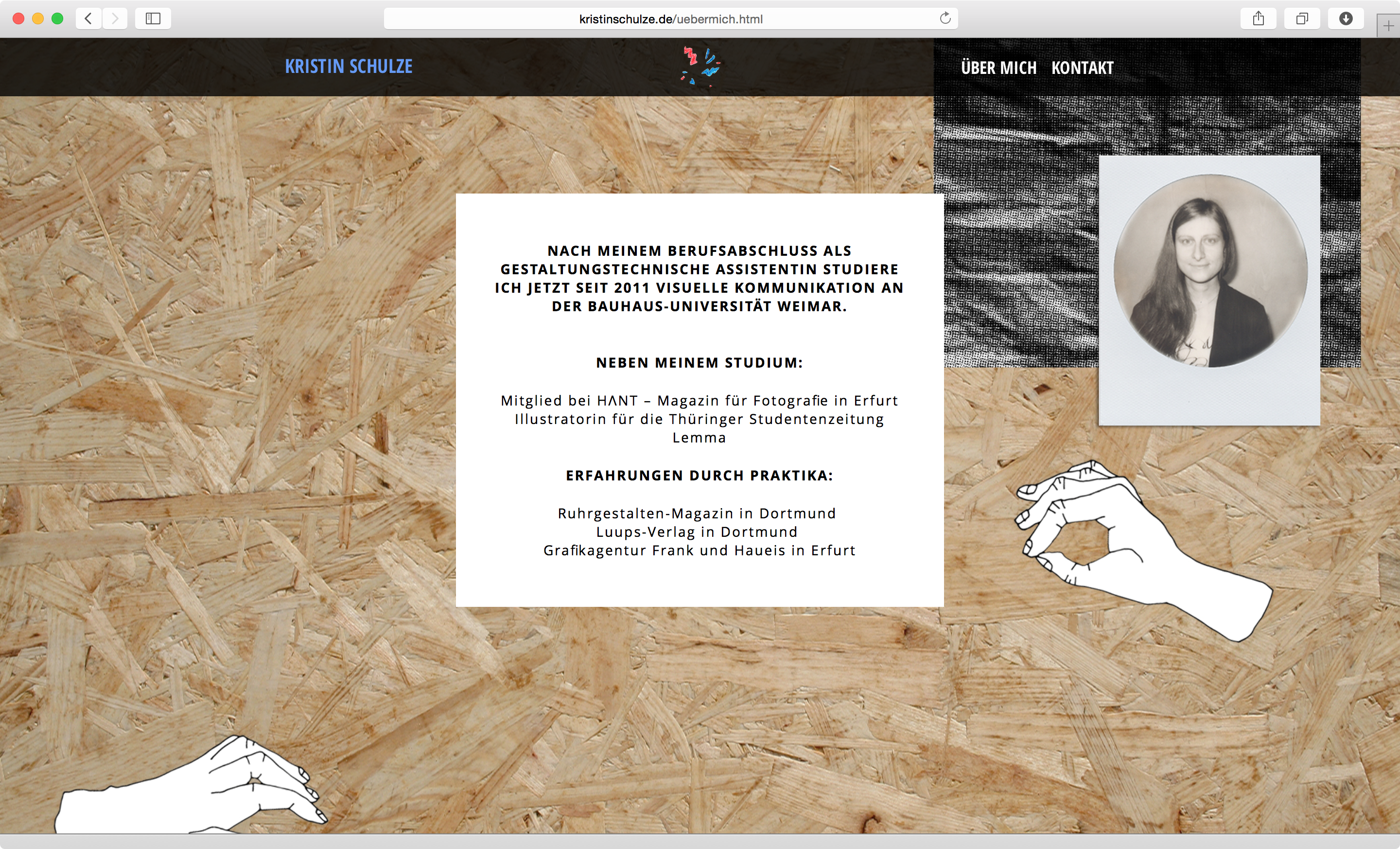Open the ÜBER MICH menu item
Viewport: 1400px width, 849px height.
998,68
